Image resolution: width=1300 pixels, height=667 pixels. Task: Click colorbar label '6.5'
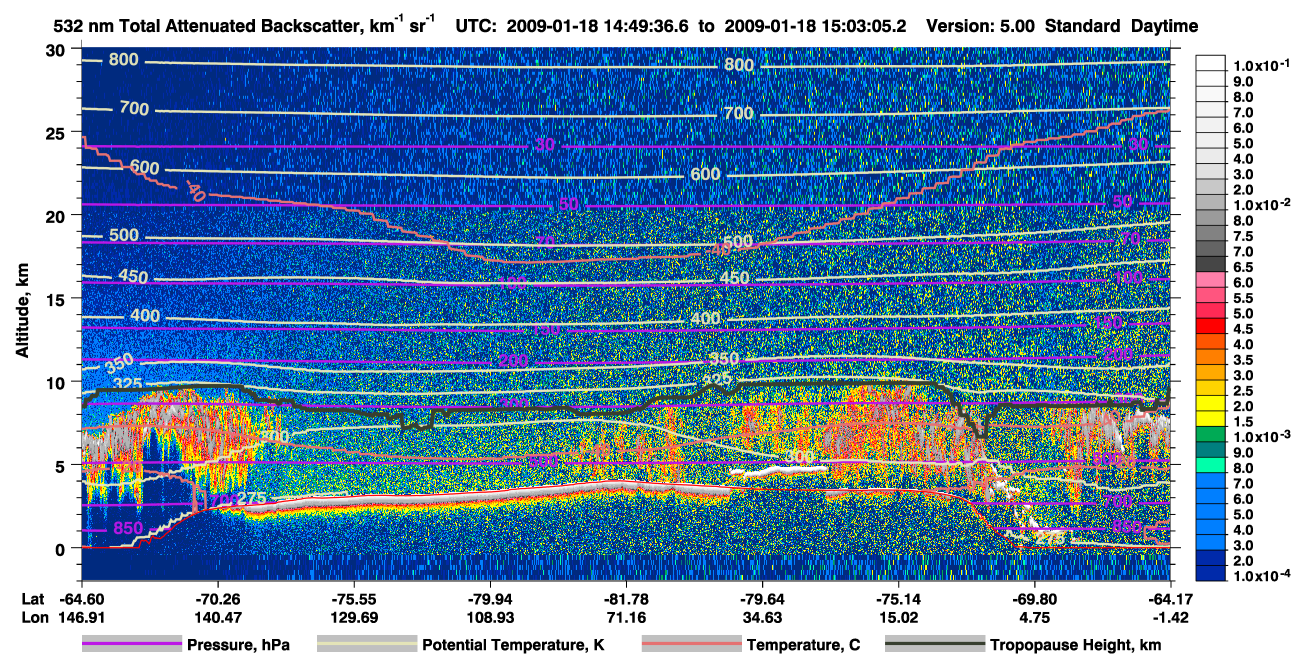click(x=1243, y=266)
